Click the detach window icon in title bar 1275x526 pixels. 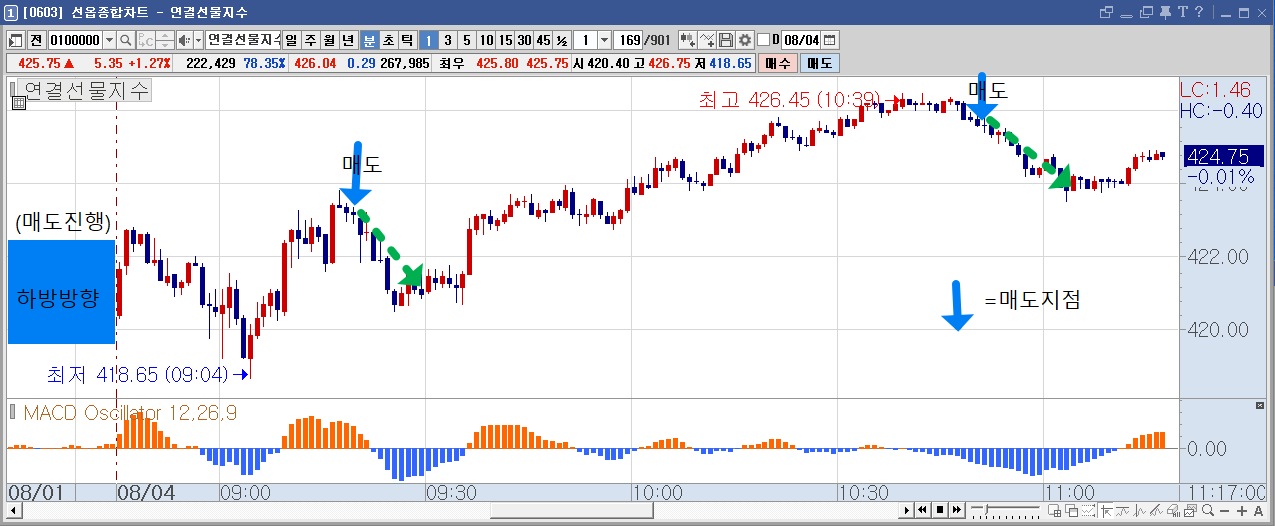tap(1106, 12)
